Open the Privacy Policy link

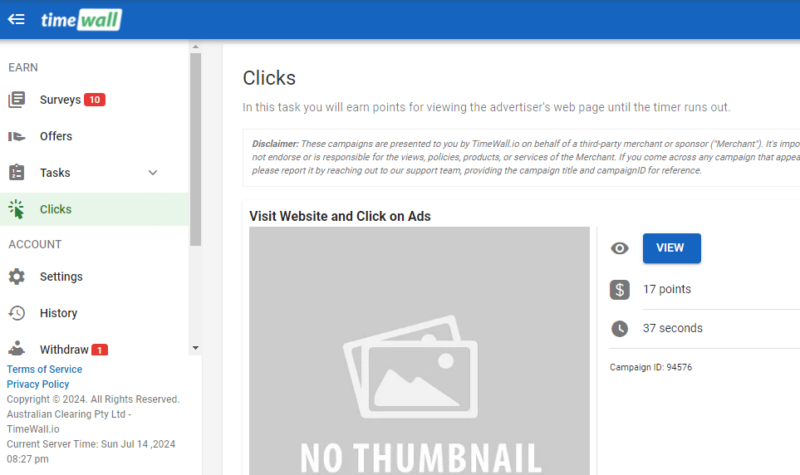(38, 384)
